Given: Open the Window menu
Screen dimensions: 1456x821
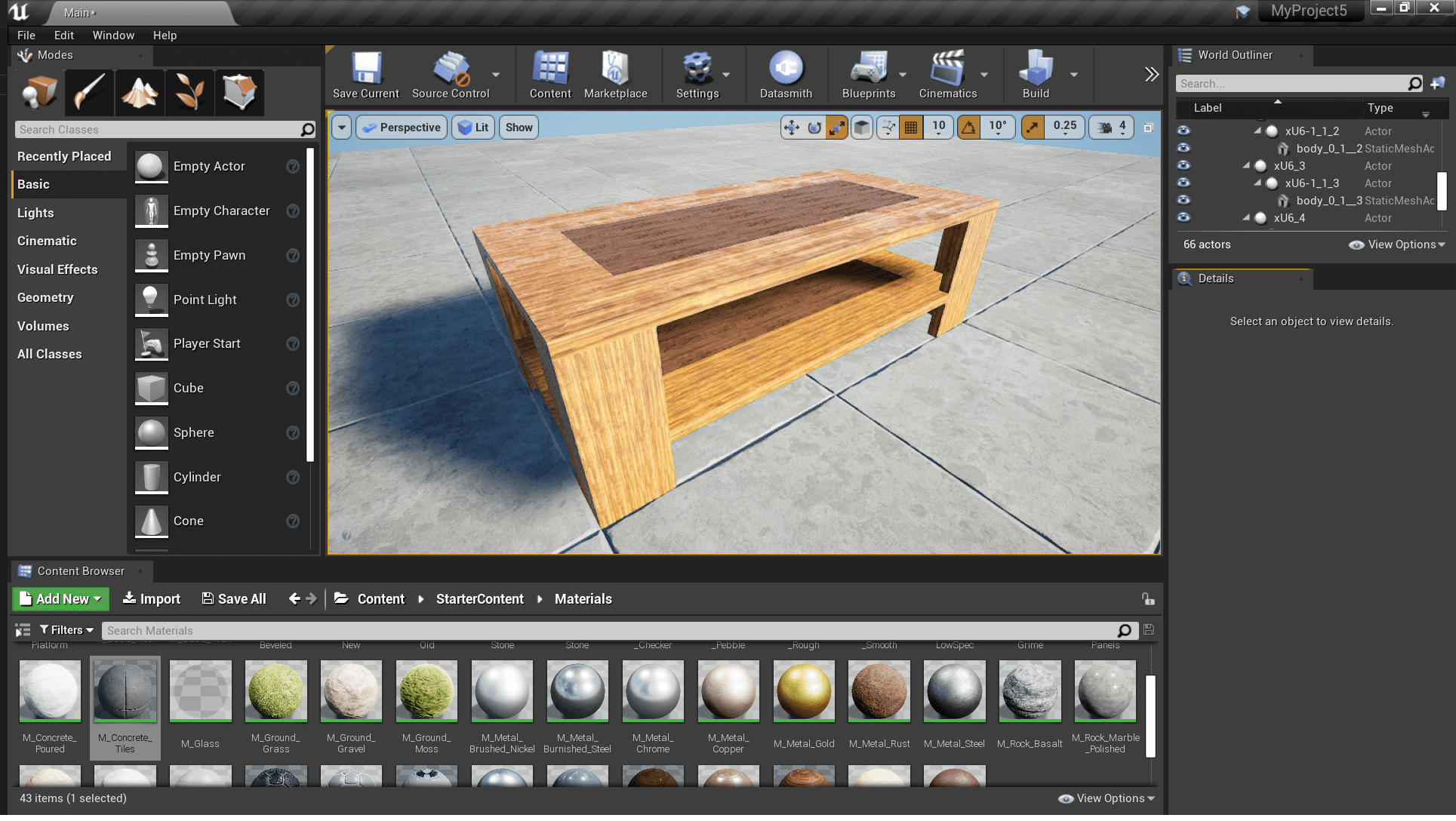Looking at the screenshot, I should coord(112,36).
